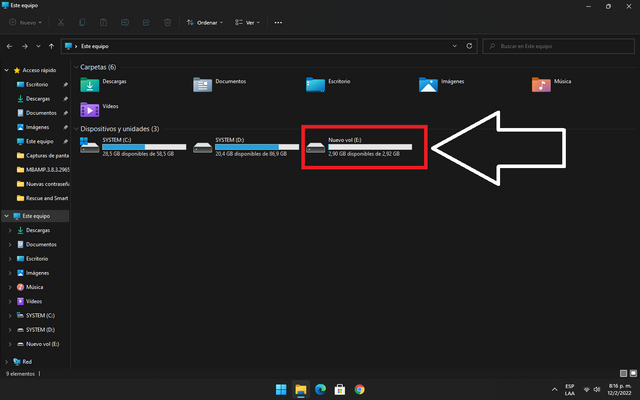Open Microsoft Store from taskbar
Viewport: 640px width, 400px height.
pyautogui.click(x=340, y=389)
